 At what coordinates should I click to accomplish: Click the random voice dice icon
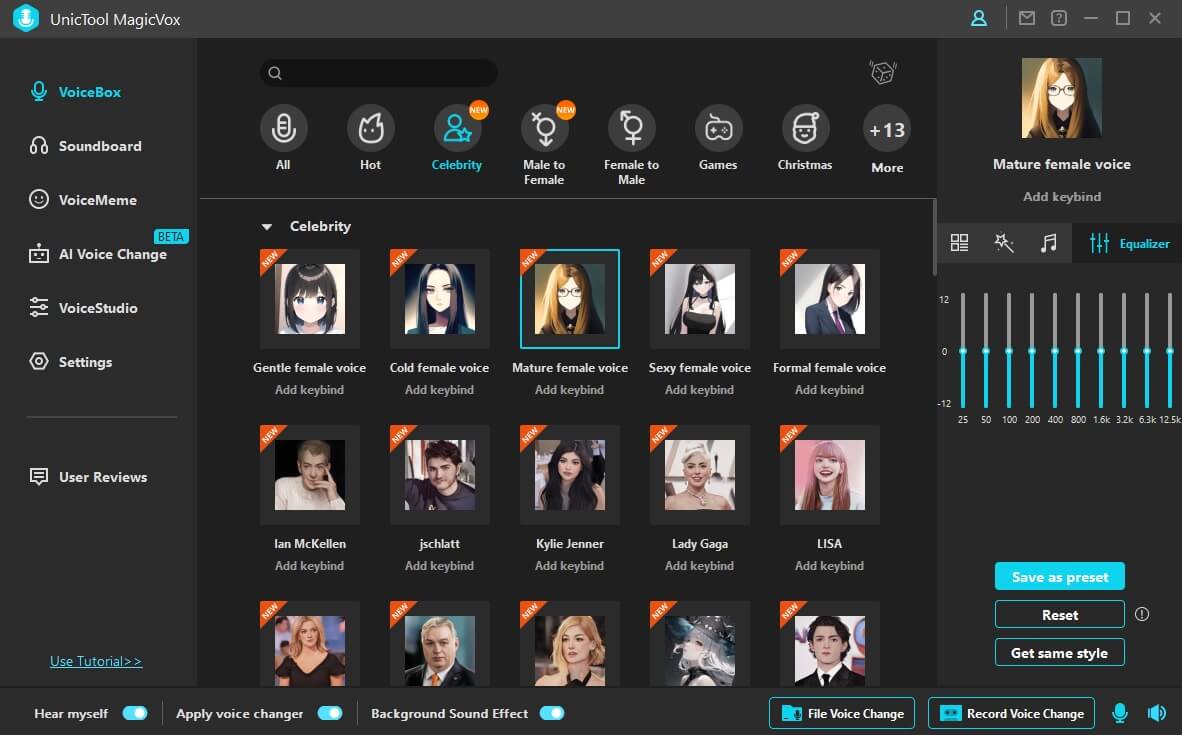click(883, 72)
